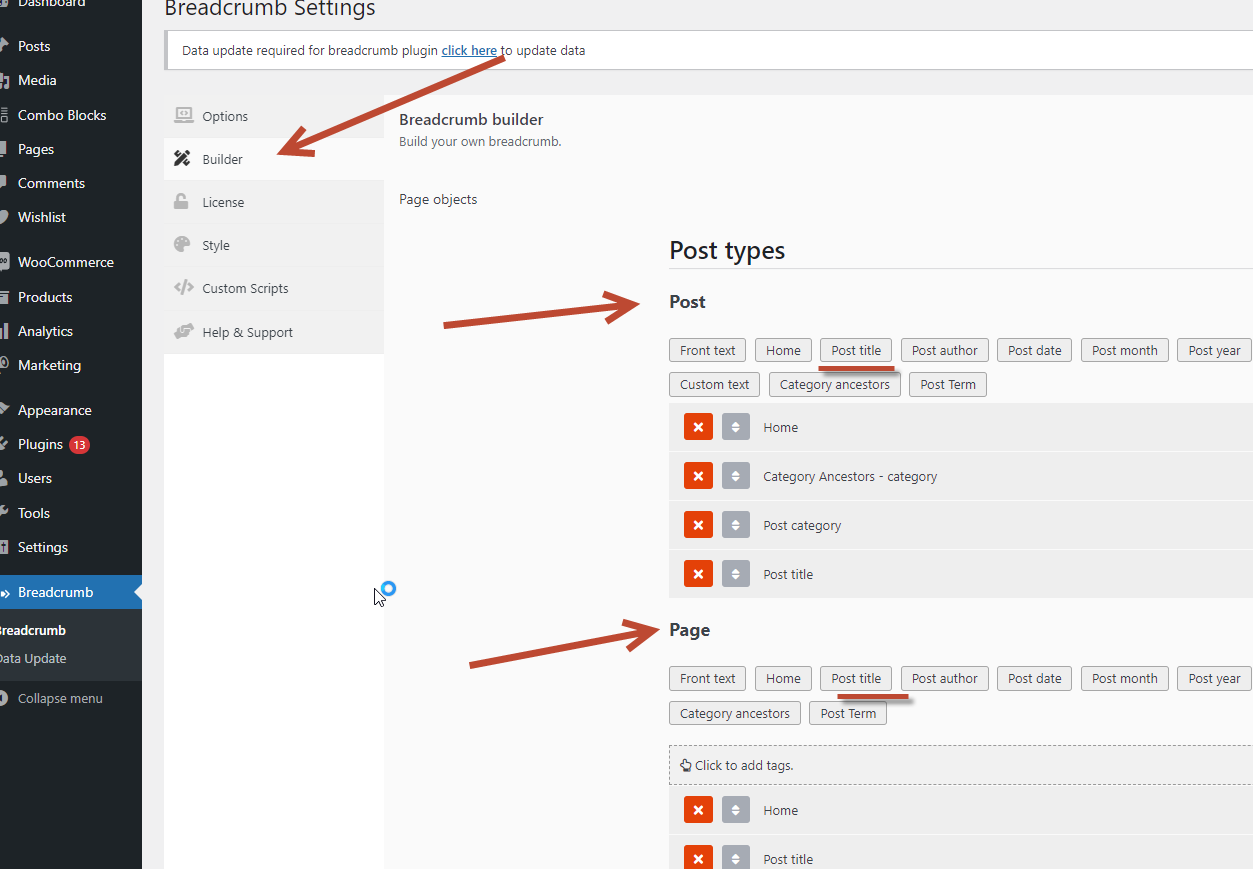Click the Style tab palette icon
Viewport: 1253px width, 869px height.
(x=182, y=244)
